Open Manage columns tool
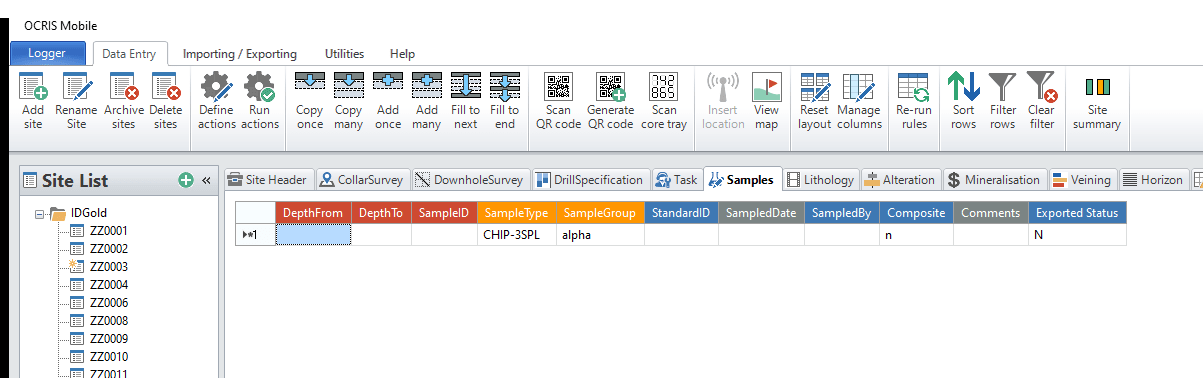Viewport: 1203px width, 378px height. pyautogui.click(x=859, y=101)
